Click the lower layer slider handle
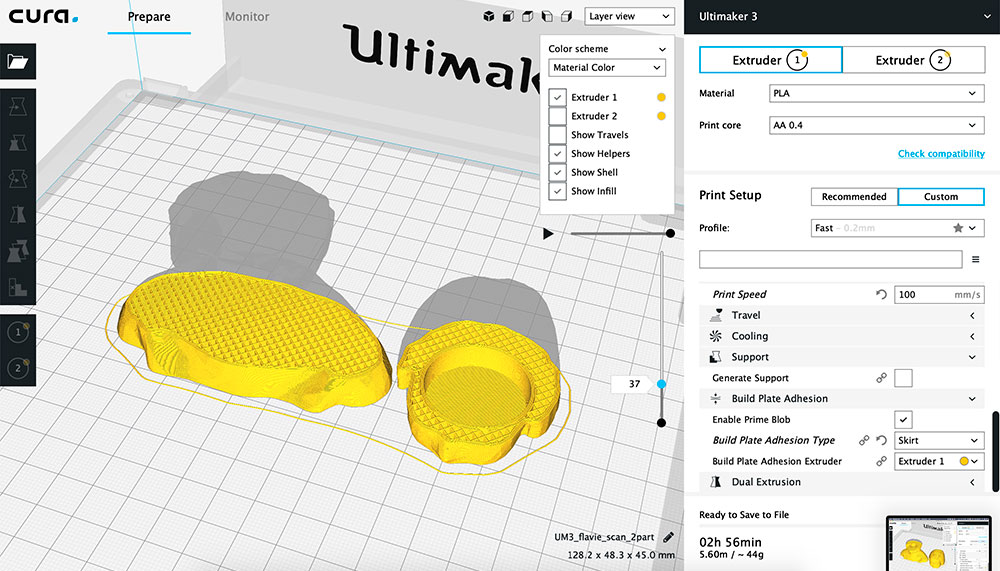1000x571 pixels. [x=661, y=423]
